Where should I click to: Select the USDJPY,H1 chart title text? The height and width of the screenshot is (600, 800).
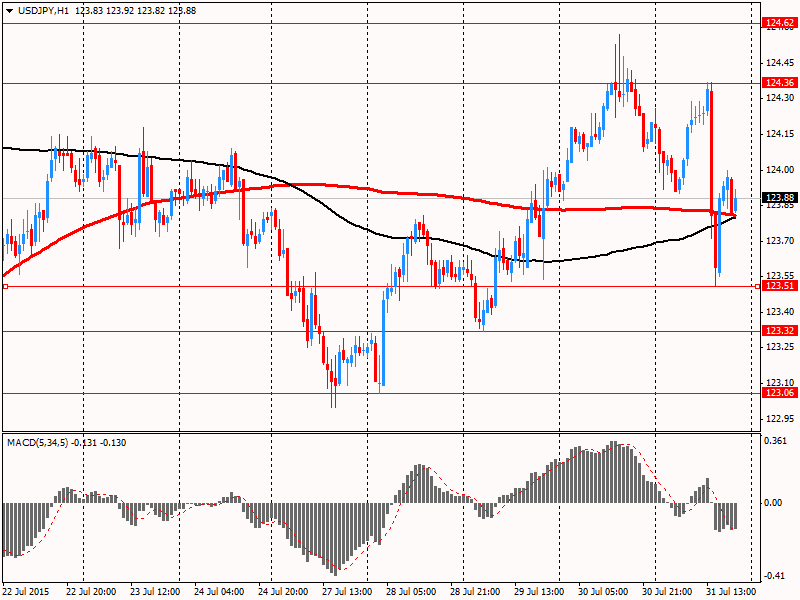pos(43,11)
